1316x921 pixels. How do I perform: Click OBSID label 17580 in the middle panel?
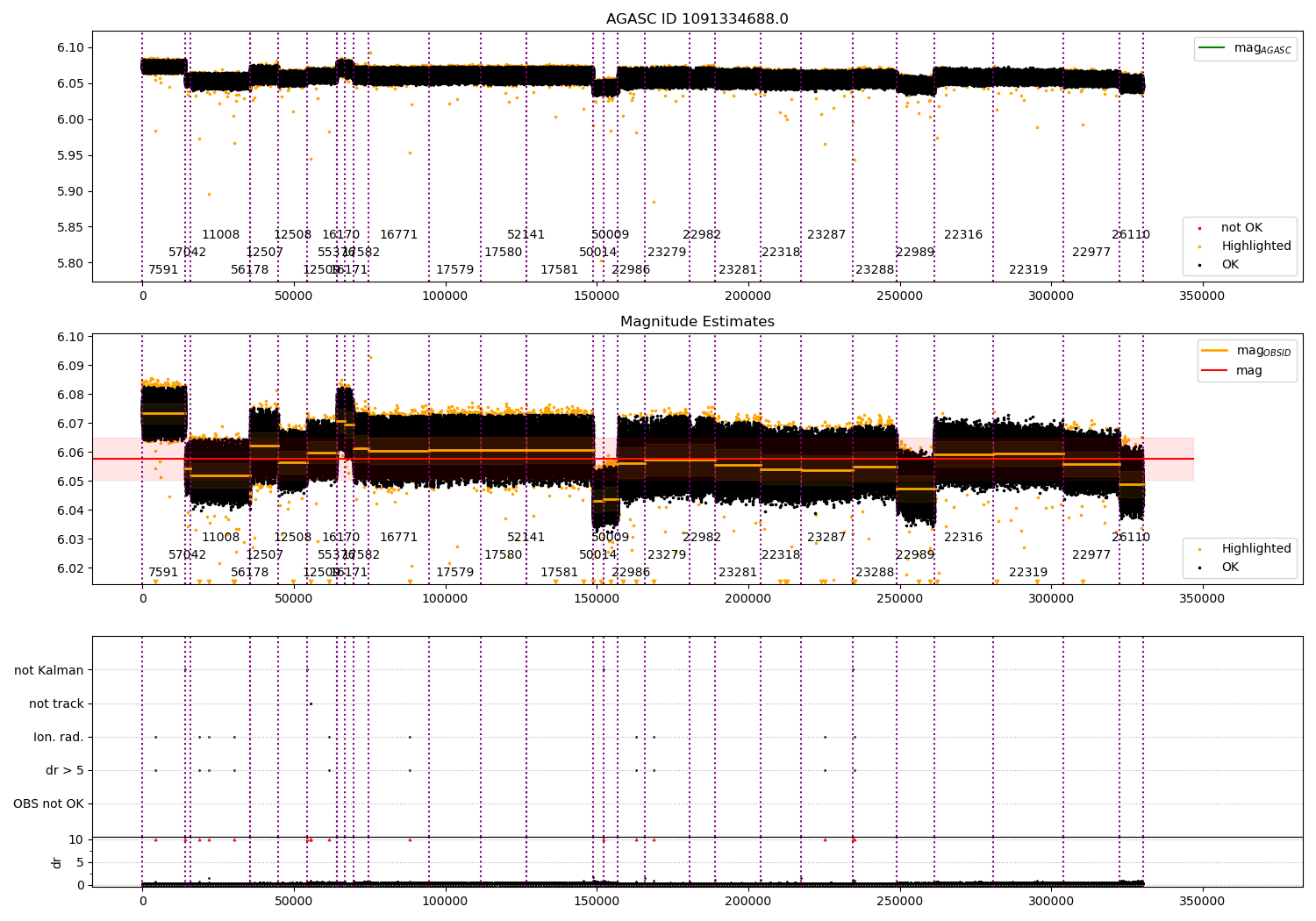(x=504, y=555)
